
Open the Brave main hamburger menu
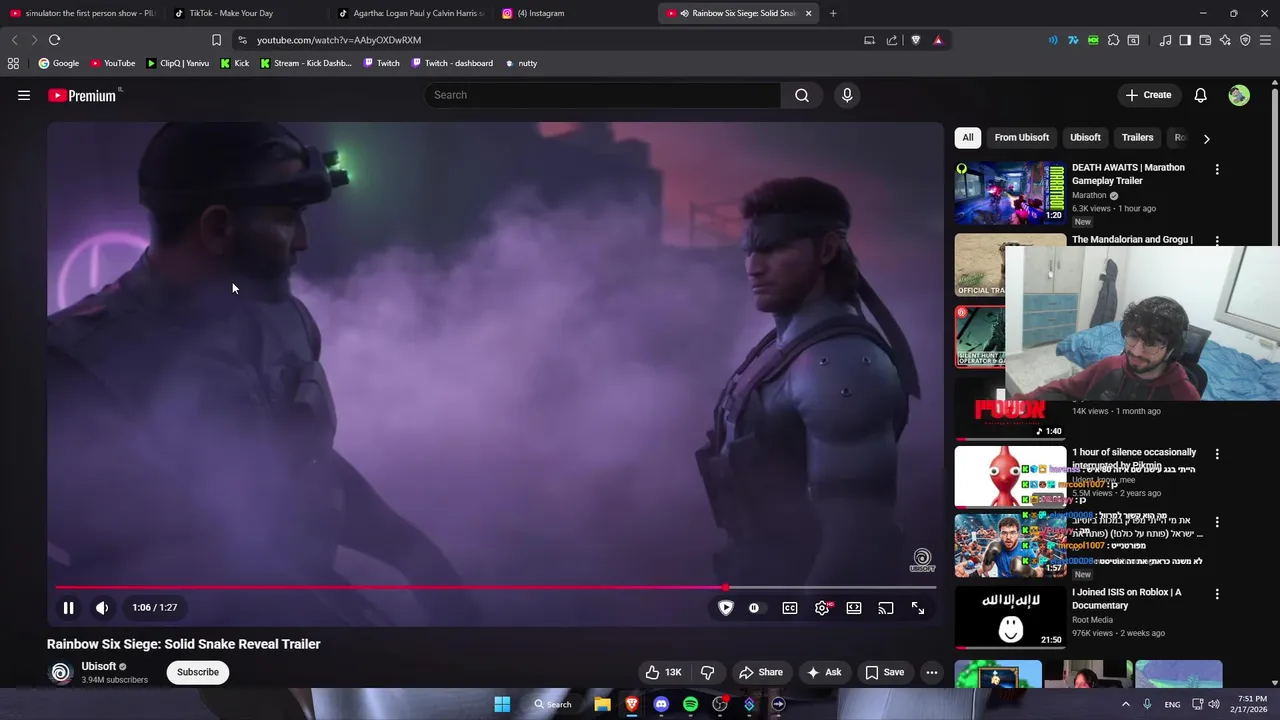(x=1265, y=40)
